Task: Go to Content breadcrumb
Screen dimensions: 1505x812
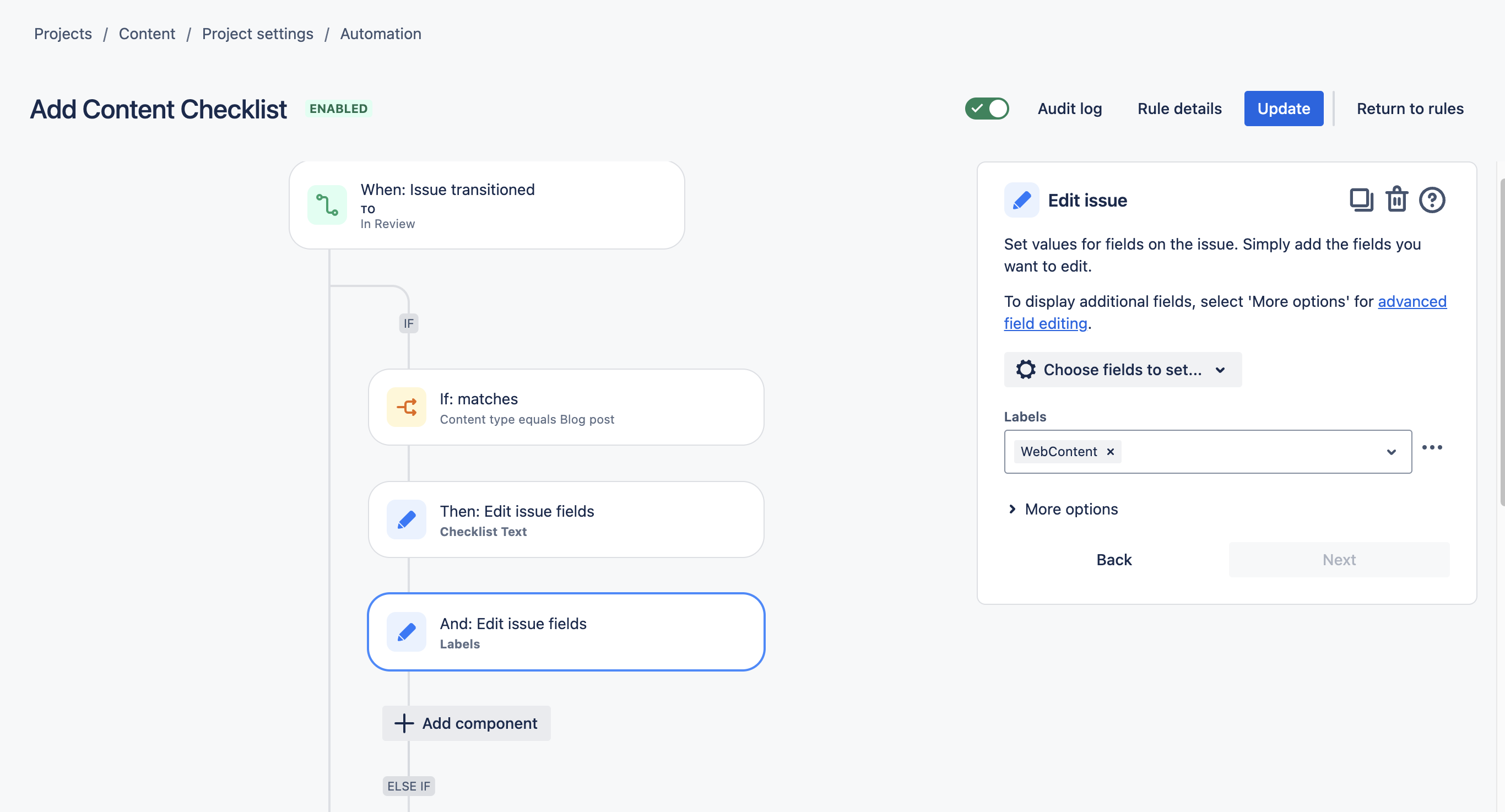Action: point(147,34)
